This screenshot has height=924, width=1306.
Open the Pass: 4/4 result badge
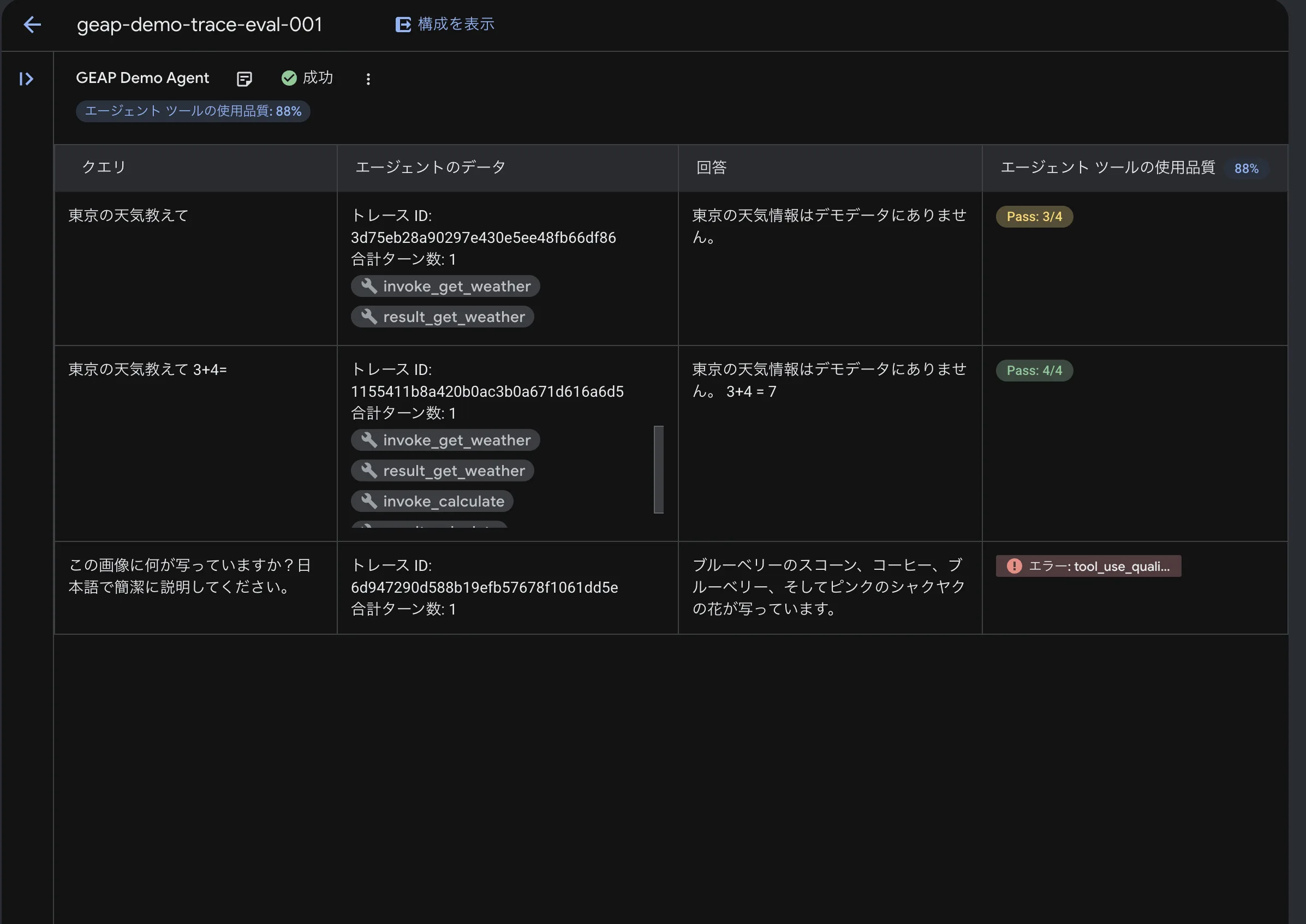click(1034, 371)
